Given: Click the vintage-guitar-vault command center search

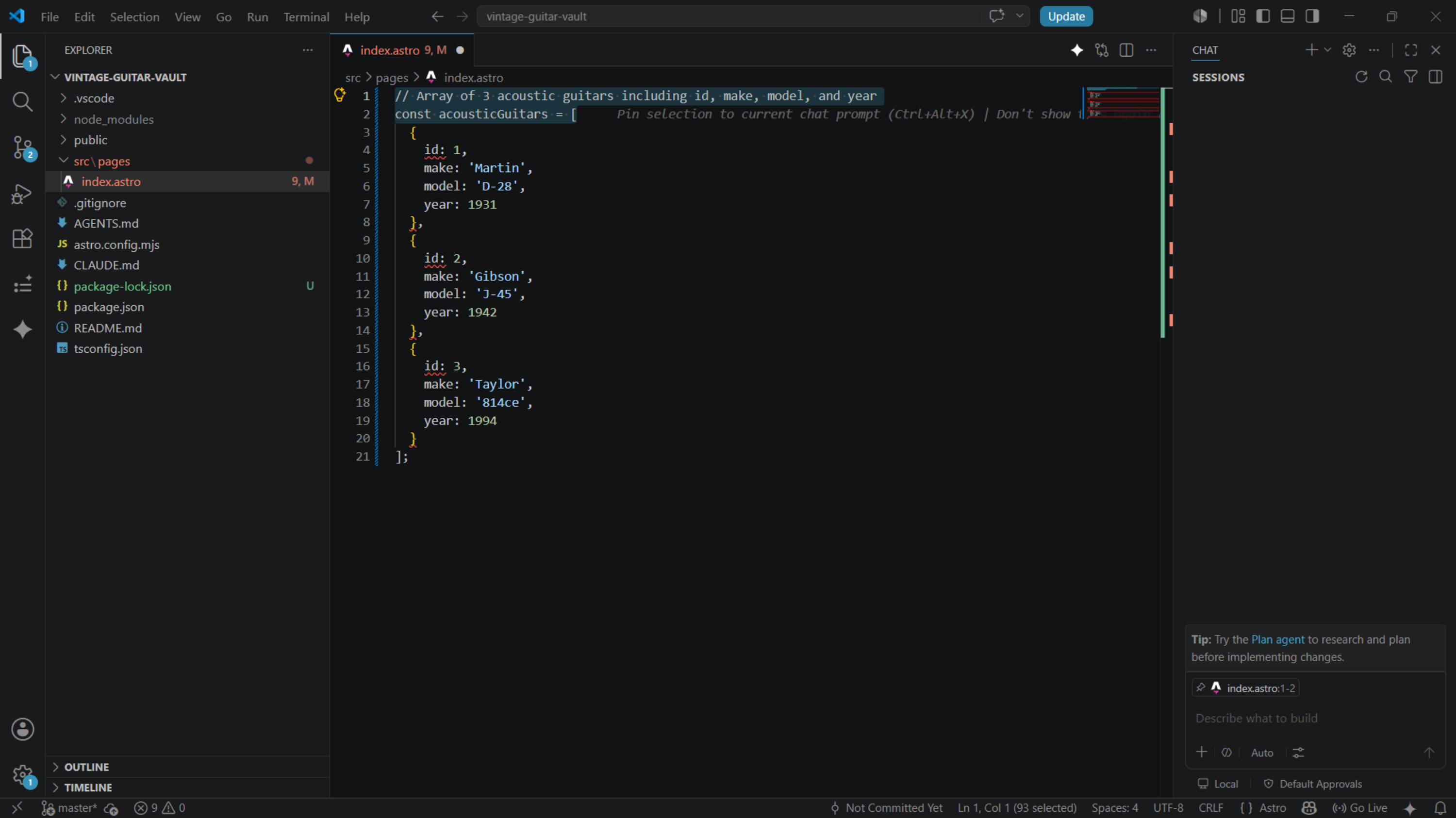Looking at the screenshot, I should (x=729, y=16).
